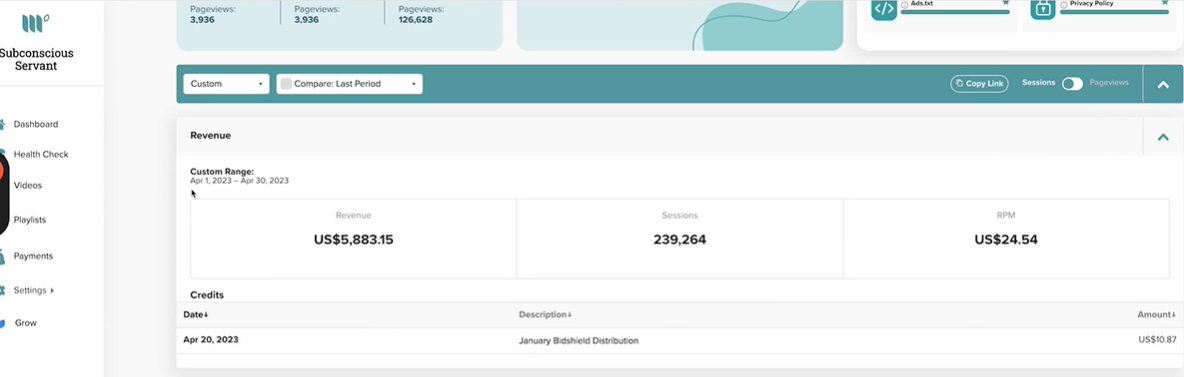The width and height of the screenshot is (1184, 377).
Task: Click the Apr 1, 2023 – Apr 30, 2023 range
Action: point(239,181)
